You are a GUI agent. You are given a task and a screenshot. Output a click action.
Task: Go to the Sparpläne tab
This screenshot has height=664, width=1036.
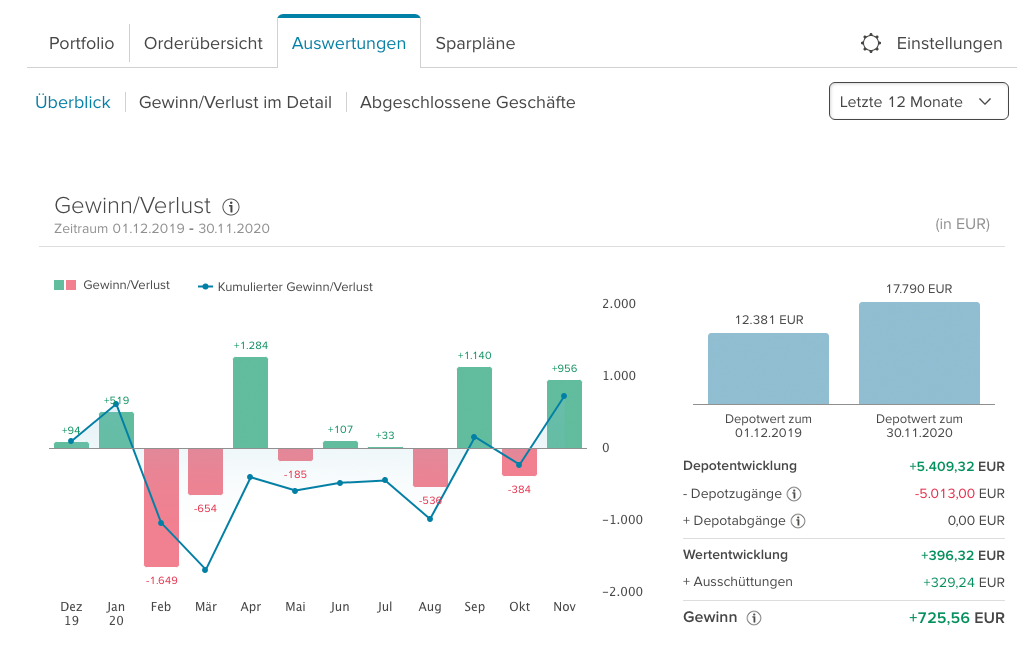475,44
